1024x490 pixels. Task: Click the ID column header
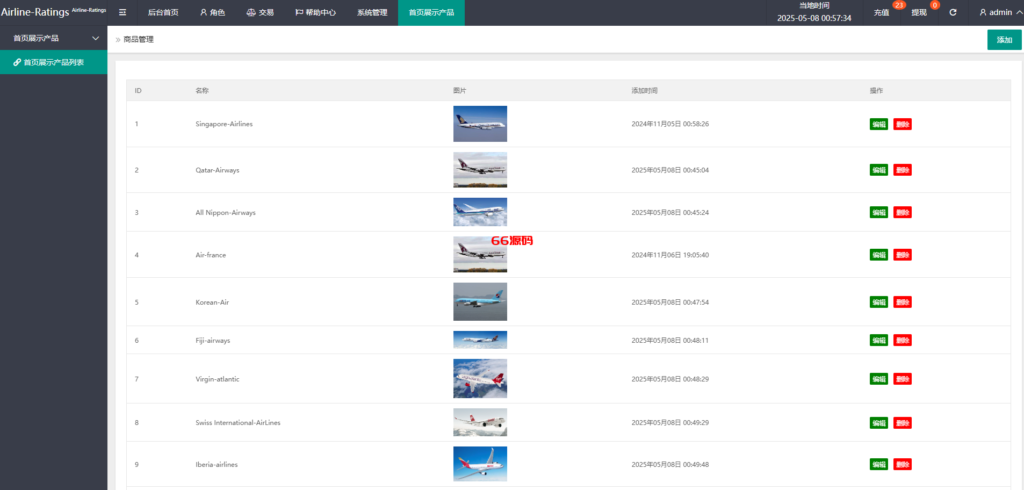click(x=138, y=90)
